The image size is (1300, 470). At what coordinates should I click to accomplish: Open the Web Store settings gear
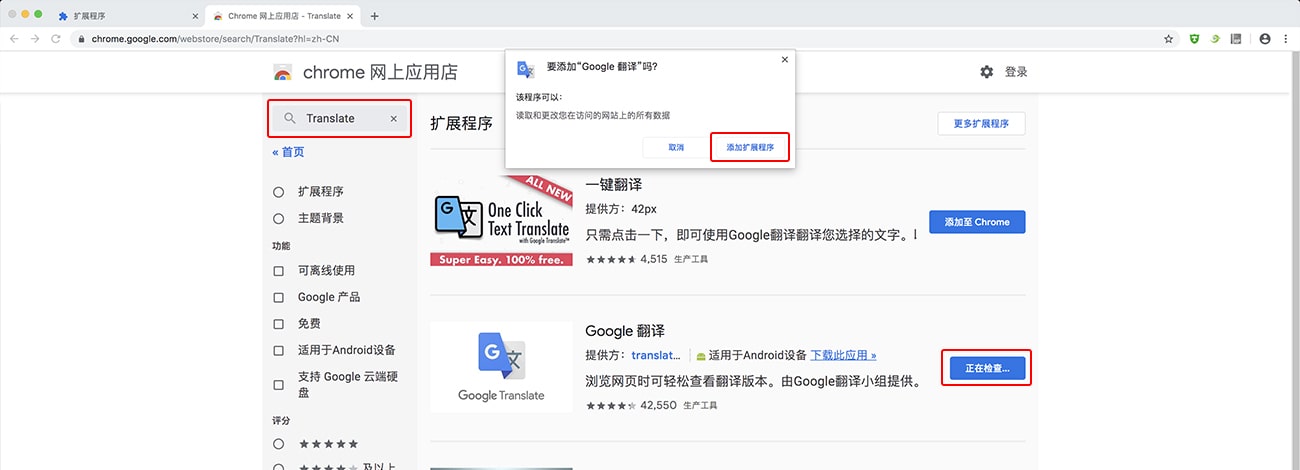pyautogui.click(x=987, y=72)
